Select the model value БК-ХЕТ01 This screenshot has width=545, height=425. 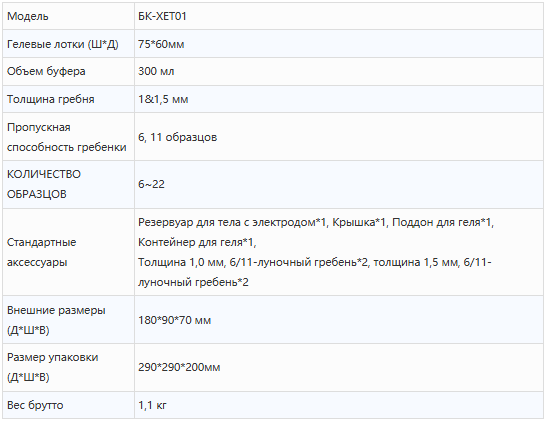point(162,16)
